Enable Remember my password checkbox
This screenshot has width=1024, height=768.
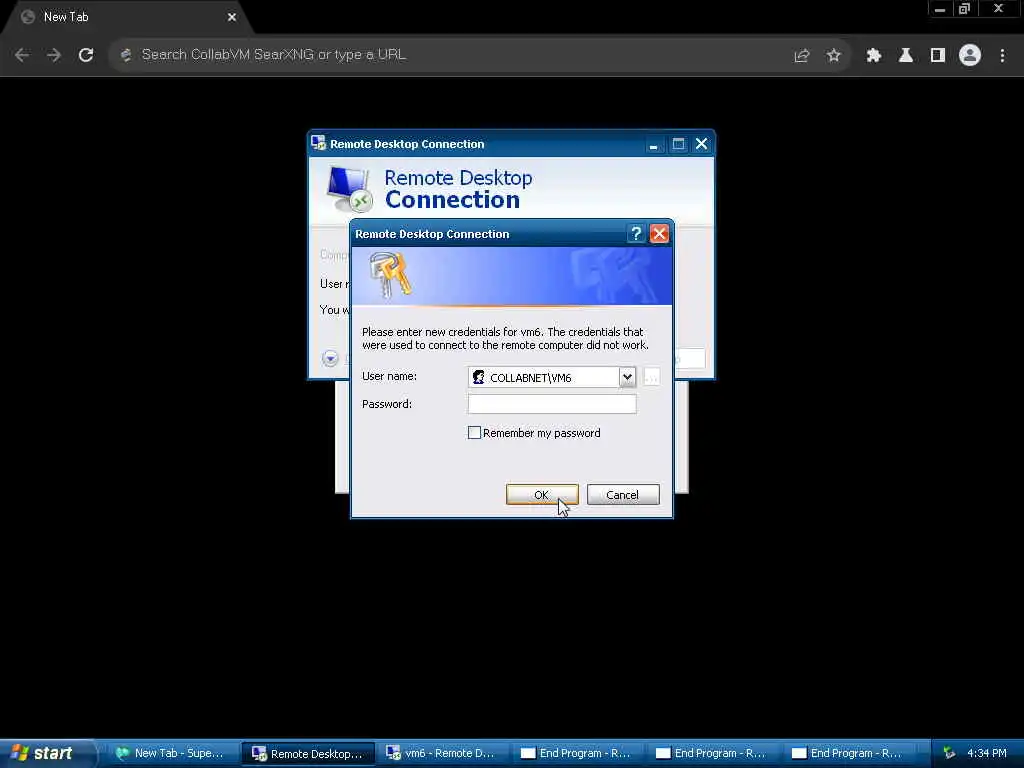474,432
